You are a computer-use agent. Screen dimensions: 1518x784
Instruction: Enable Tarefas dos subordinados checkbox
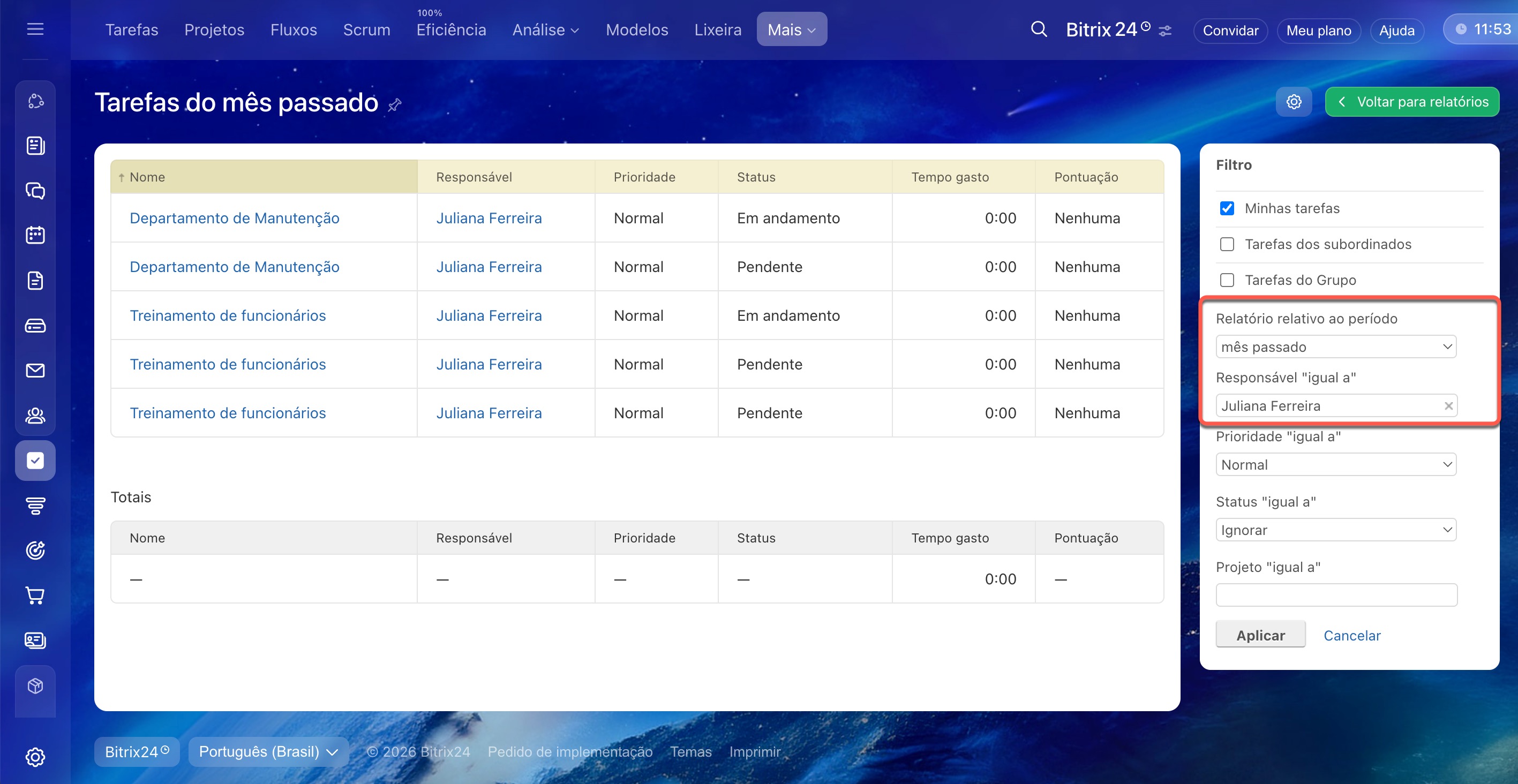pyautogui.click(x=1227, y=244)
